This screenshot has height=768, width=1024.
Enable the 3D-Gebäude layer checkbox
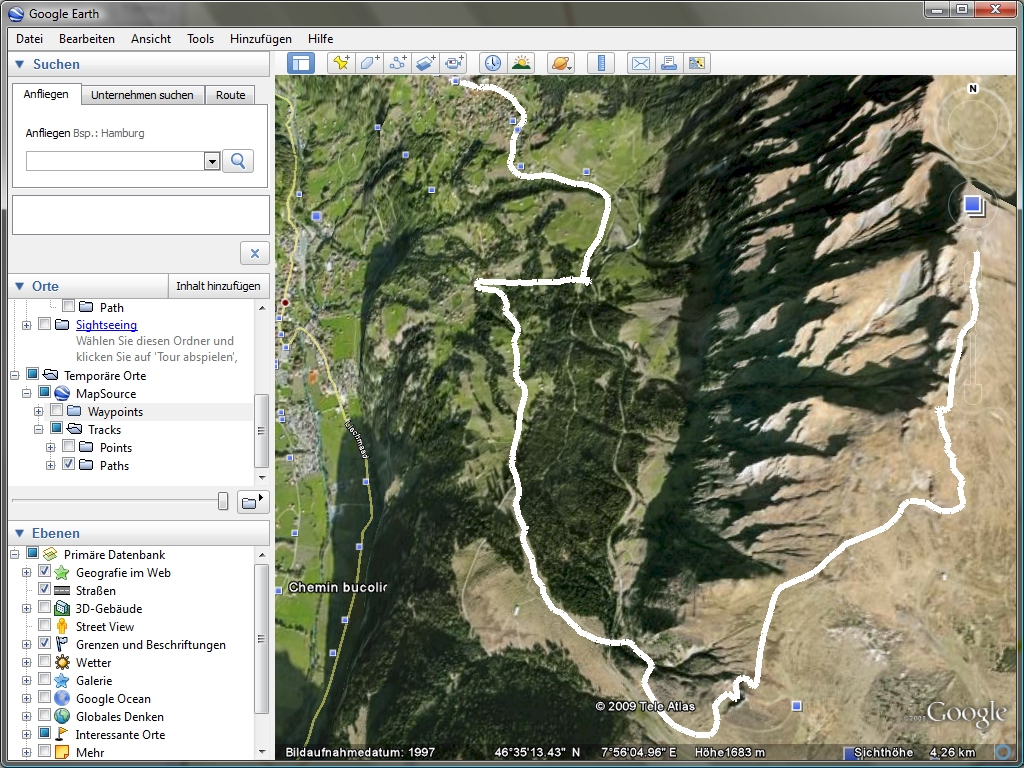44,607
